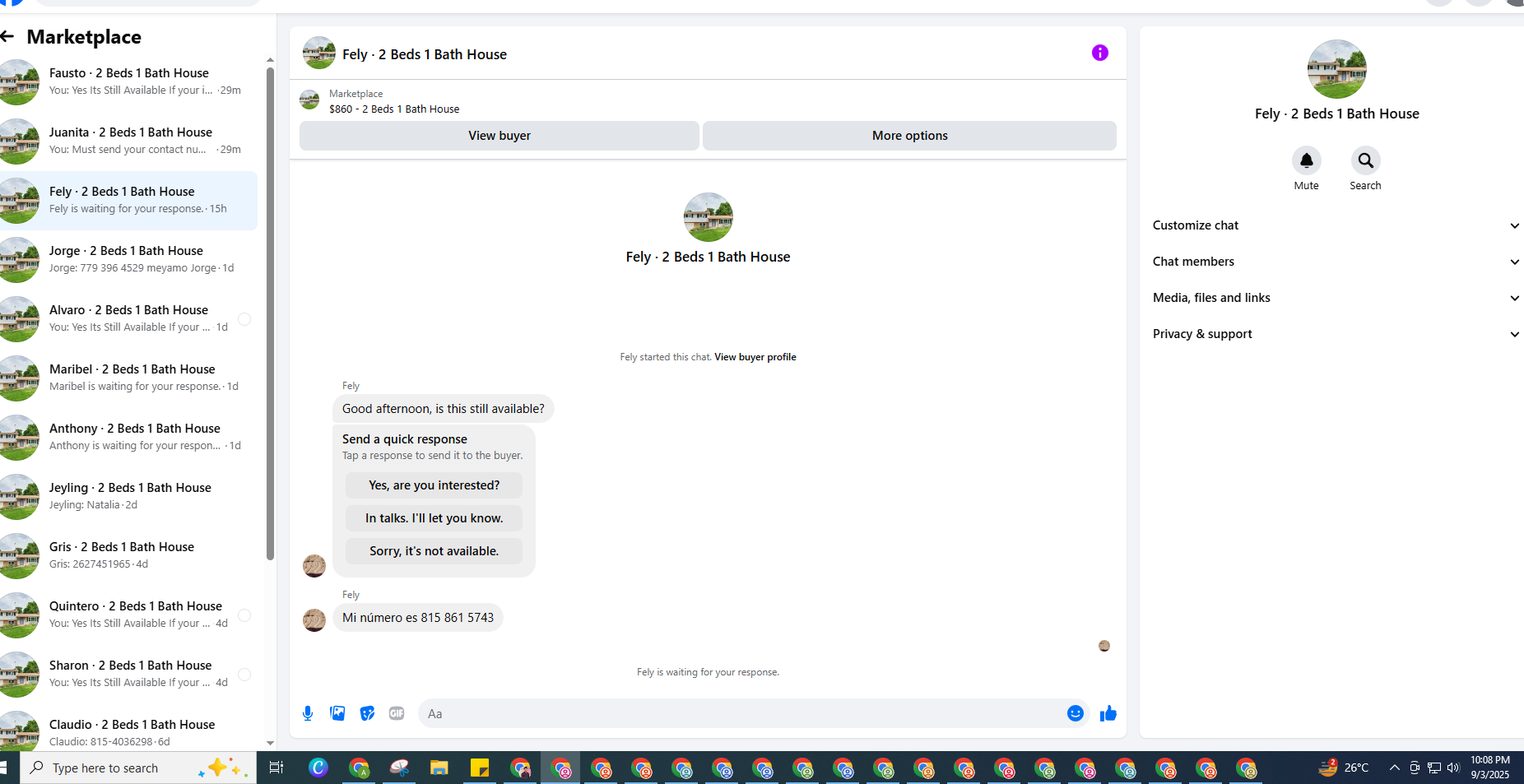The width and height of the screenshot is (1524, 784).
Task: Open the network settings tray icon
Action: point(1434,768)
